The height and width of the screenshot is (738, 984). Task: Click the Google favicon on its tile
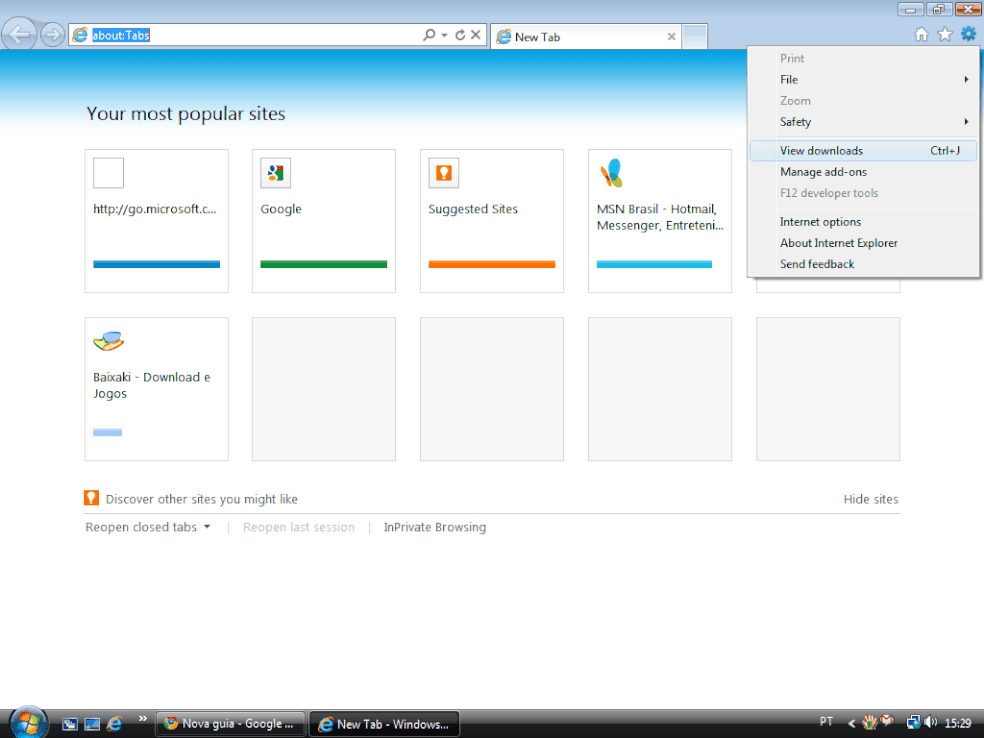tap(275, 173)
